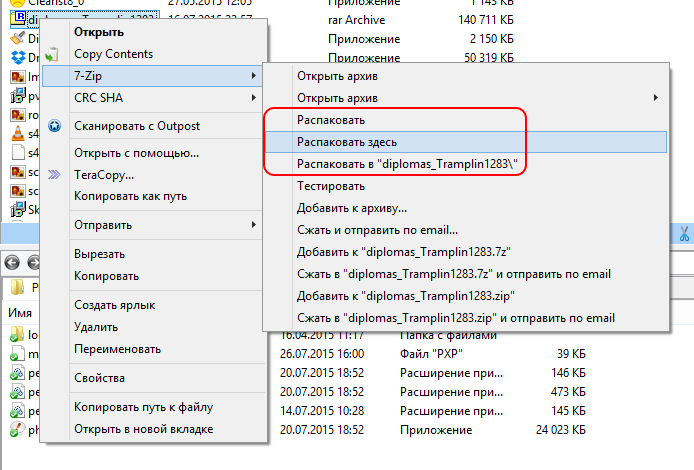This screenshot has width=694, height=470.
Task: Select the Dropbox installer file icon
Action: point(18,58)
